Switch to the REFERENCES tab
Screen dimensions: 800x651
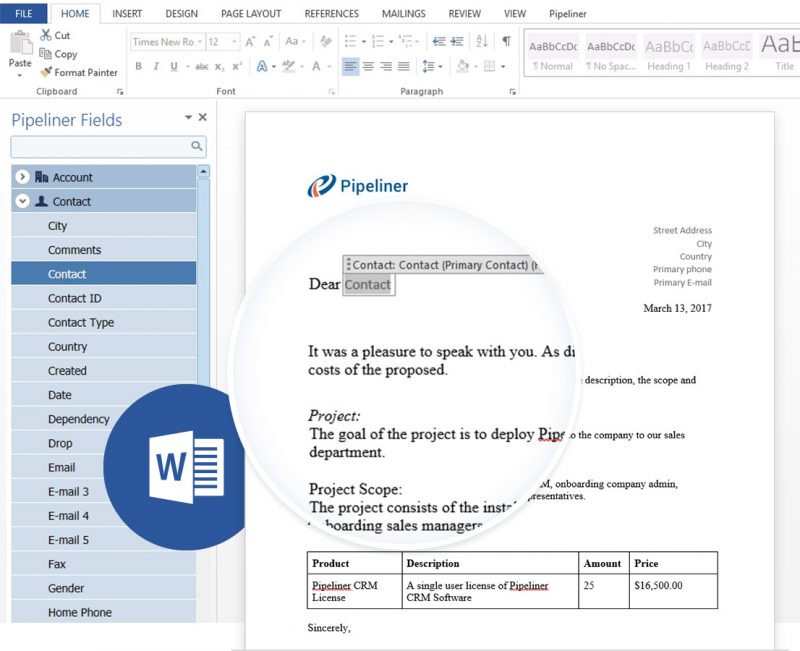332,14
